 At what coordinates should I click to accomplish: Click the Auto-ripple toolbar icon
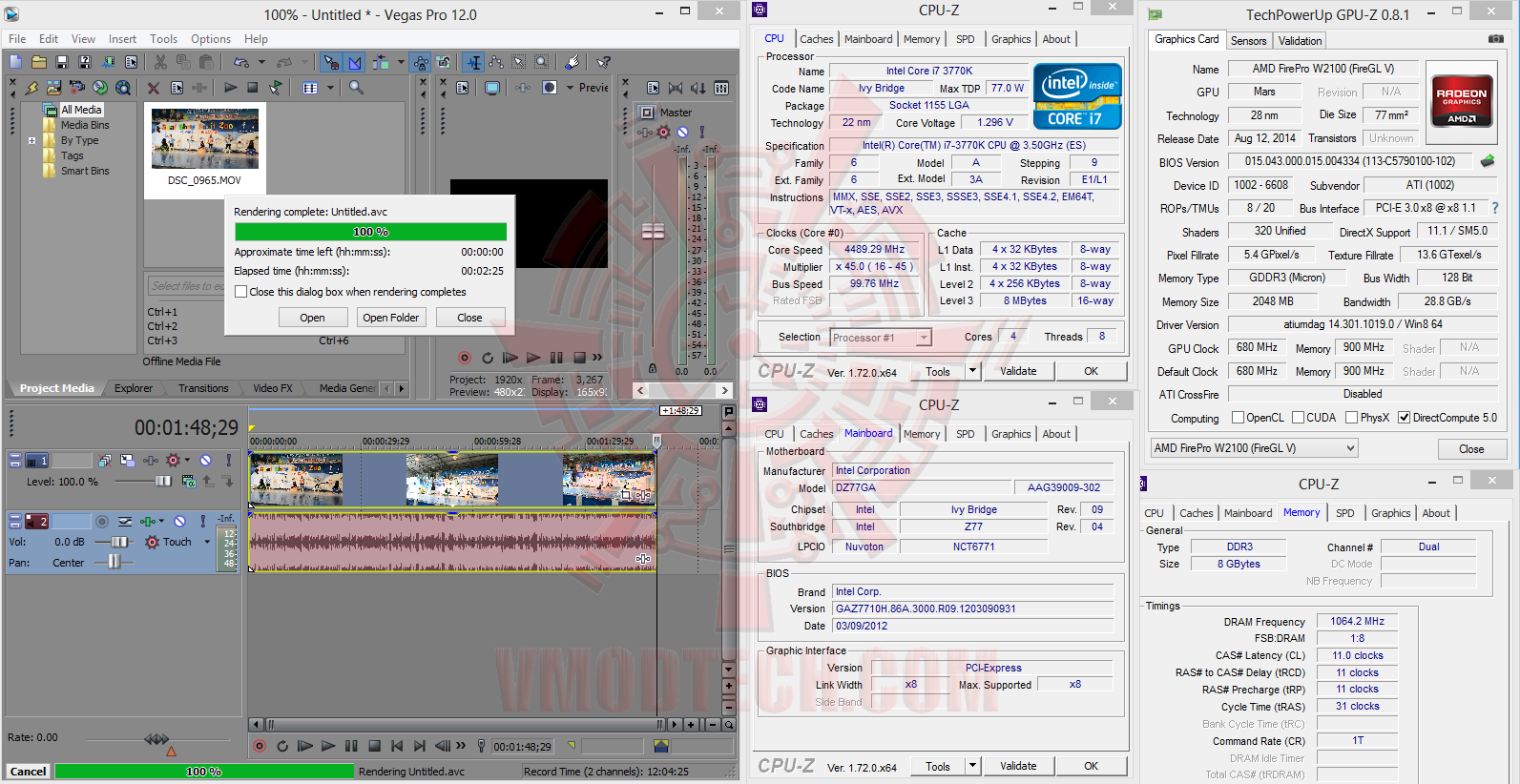click(381, 62)
